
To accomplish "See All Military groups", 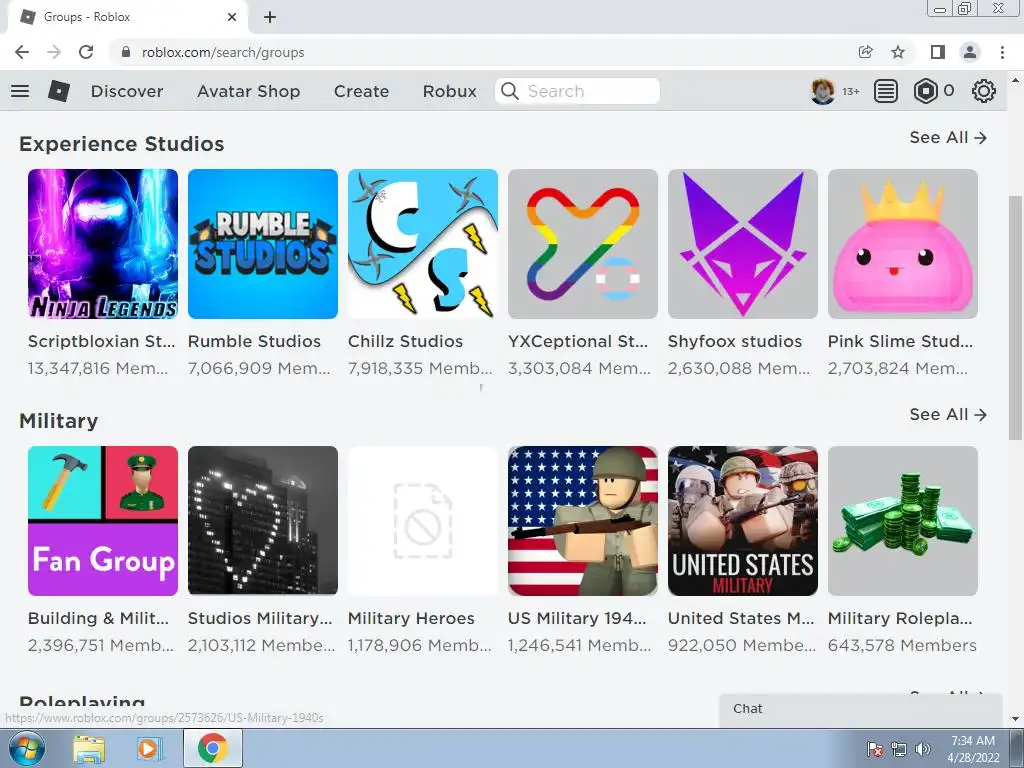I will pos(948,415).
